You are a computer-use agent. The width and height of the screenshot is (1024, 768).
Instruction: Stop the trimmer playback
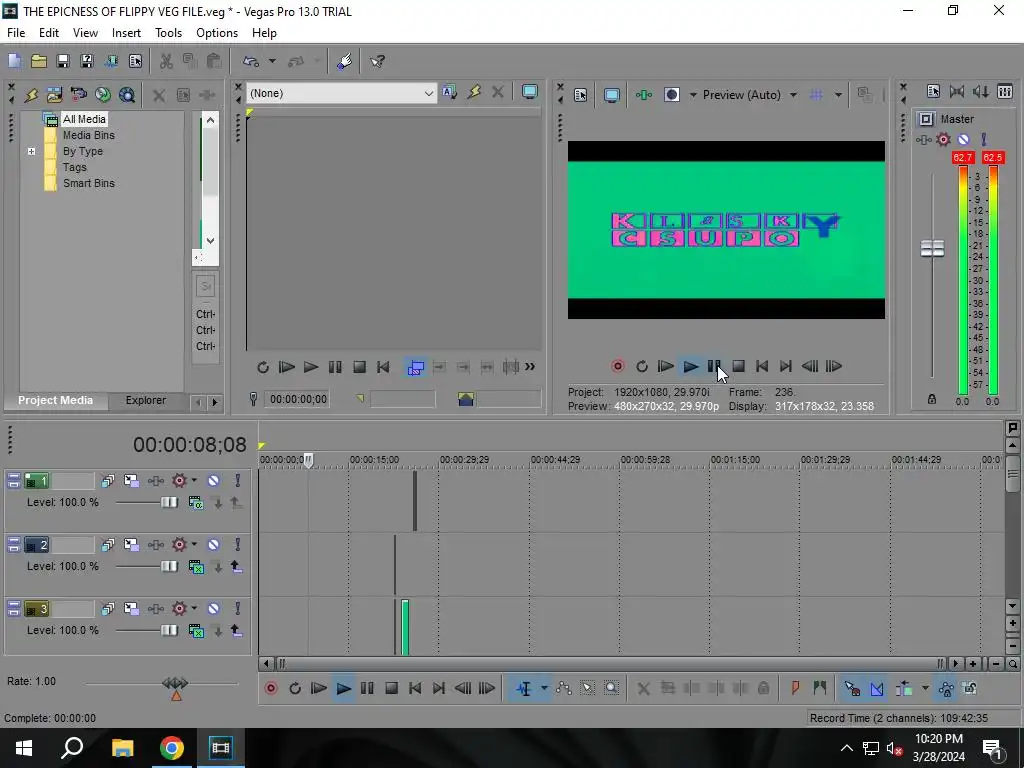pyautogui.click(x=359, y=367)
